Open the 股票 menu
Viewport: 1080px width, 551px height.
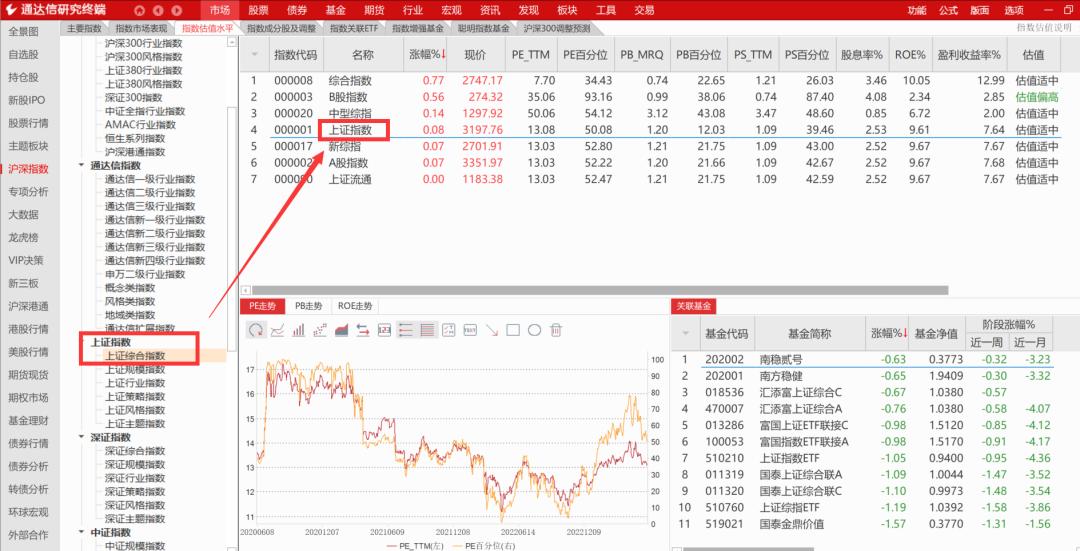[x=258, y=10]
